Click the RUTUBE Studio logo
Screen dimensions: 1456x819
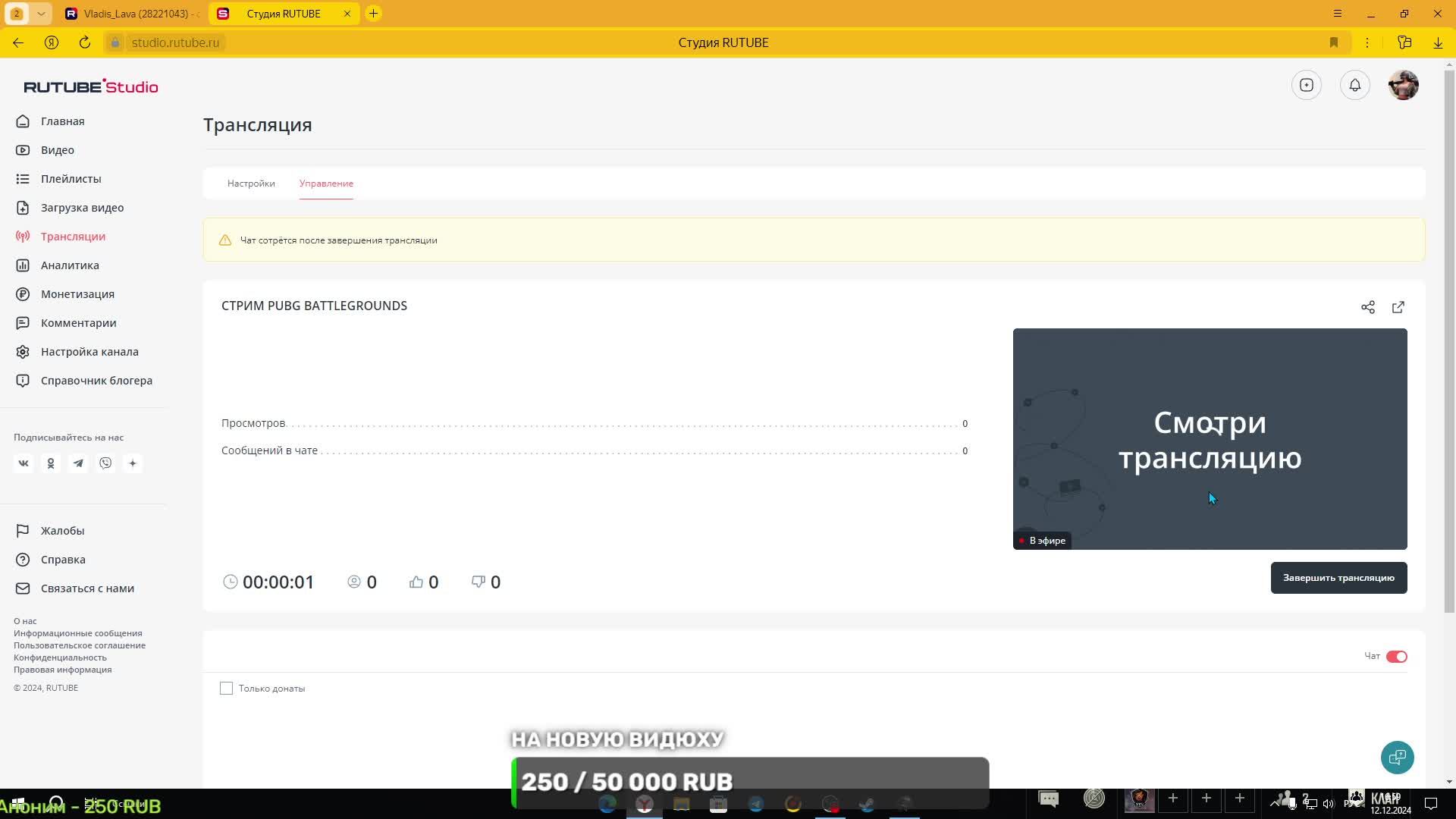(x=91, y=86)
